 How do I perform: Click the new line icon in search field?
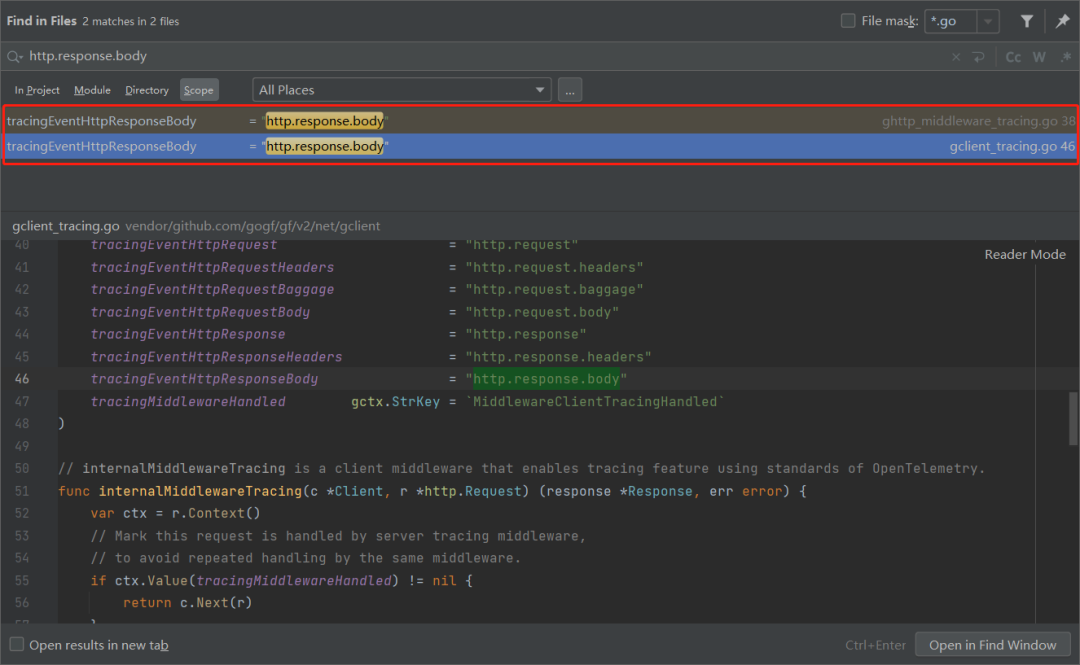(x=979, y=57)
